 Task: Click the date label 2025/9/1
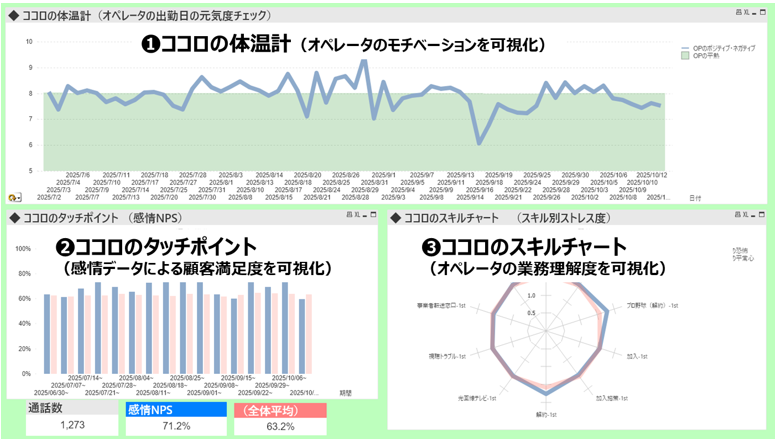[x=384, y=175]
